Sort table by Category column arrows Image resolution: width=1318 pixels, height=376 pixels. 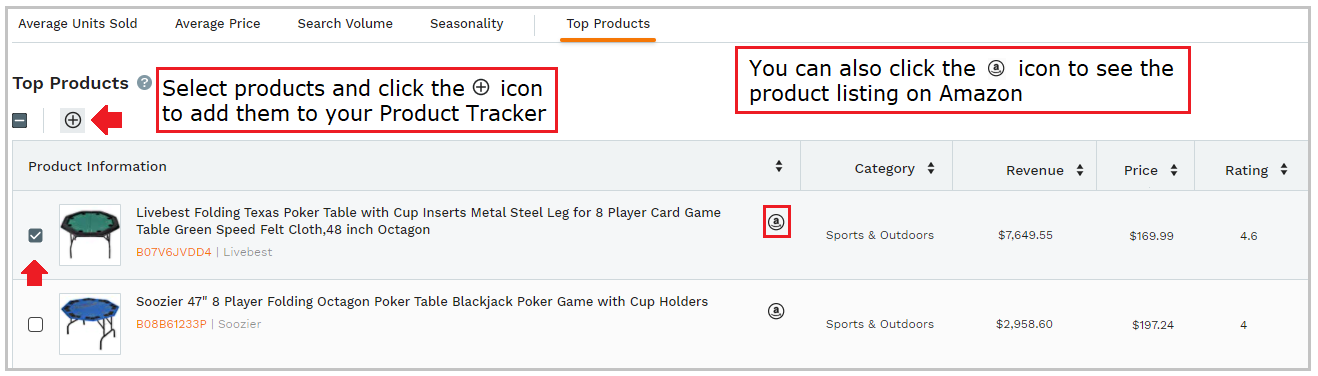pyautogui.click(x=931, y=168)
